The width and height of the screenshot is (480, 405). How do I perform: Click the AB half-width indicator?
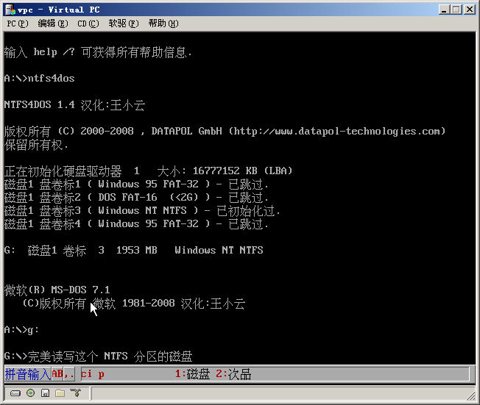57,374
